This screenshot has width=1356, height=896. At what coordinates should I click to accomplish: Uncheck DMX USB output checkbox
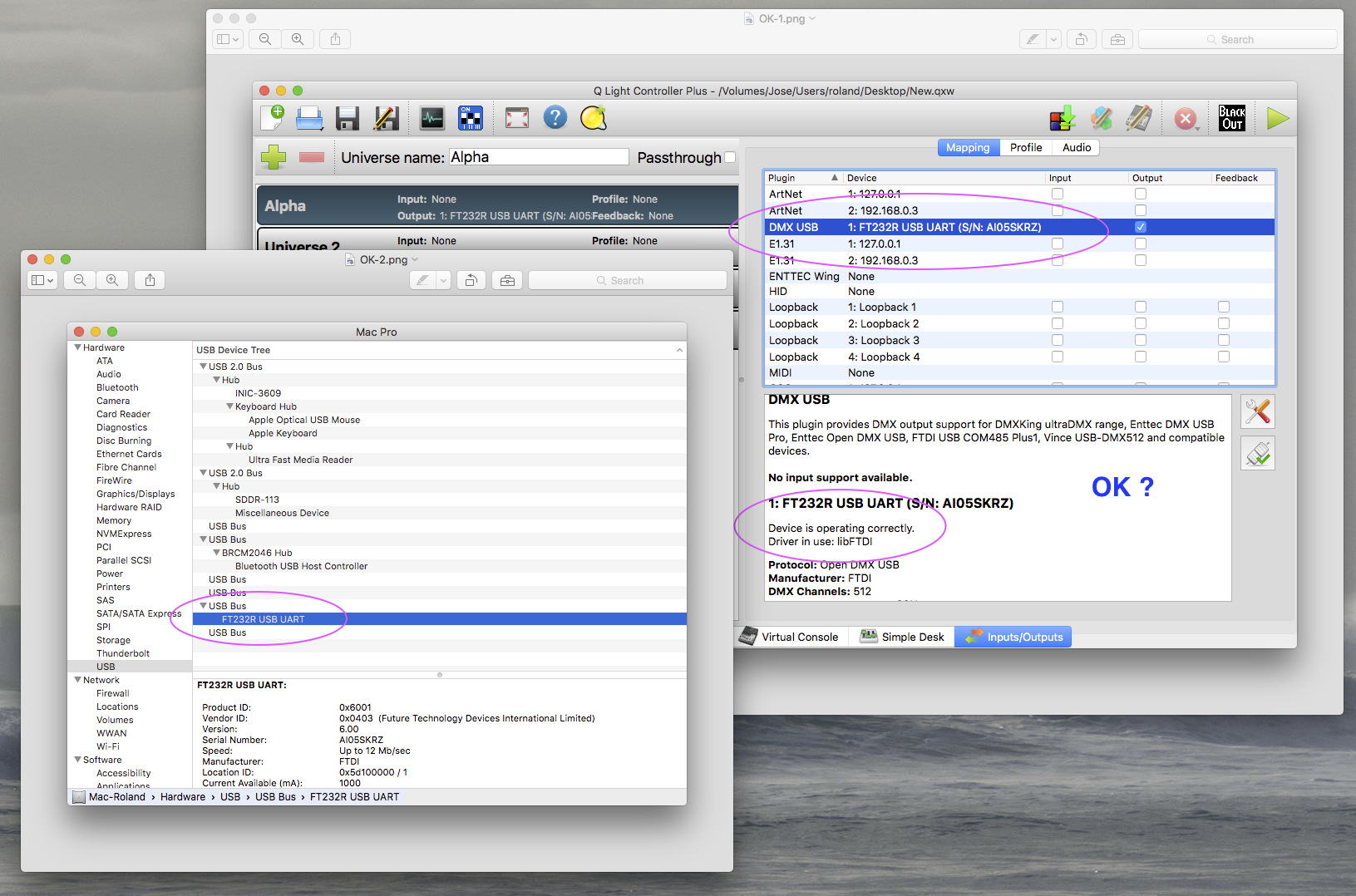[x=1140, y=227]
